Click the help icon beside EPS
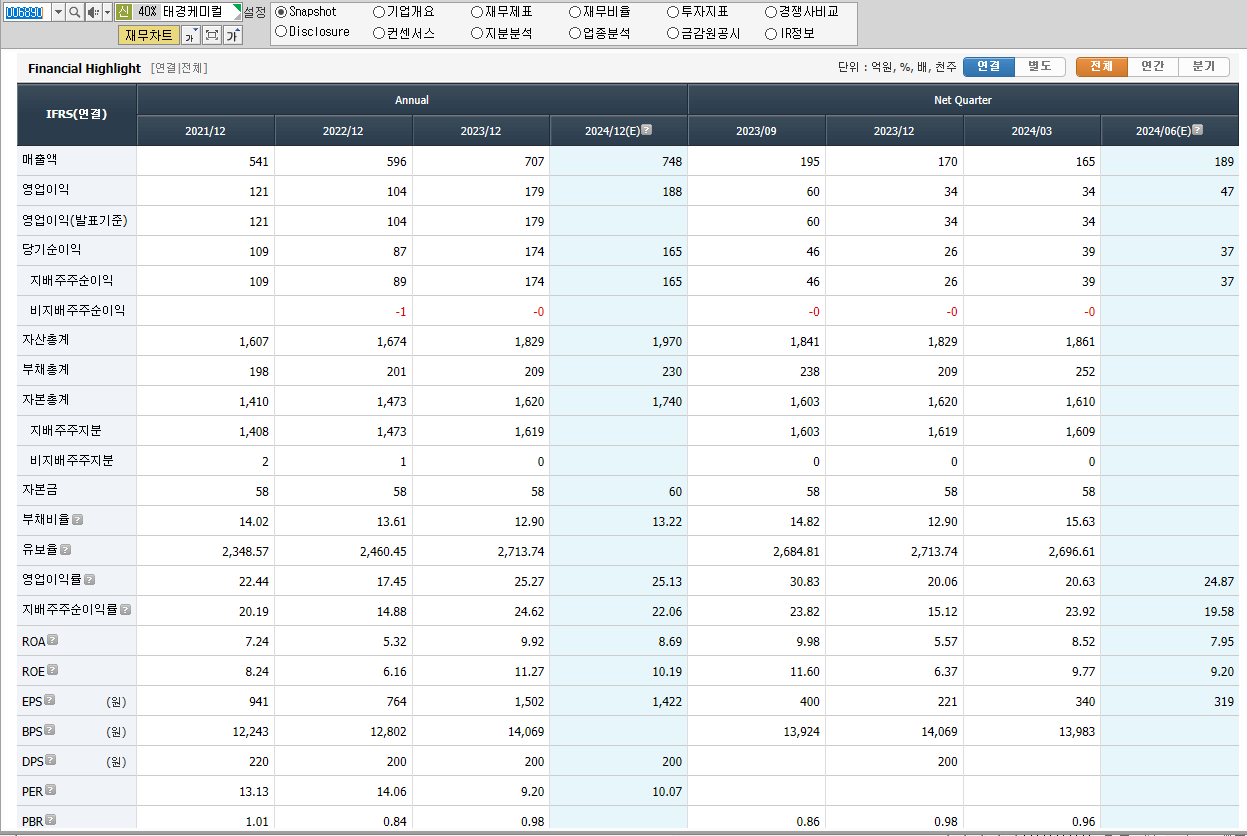Image resolution: width=1247 pixels, height=836 pixels. (x=49, y=700)
